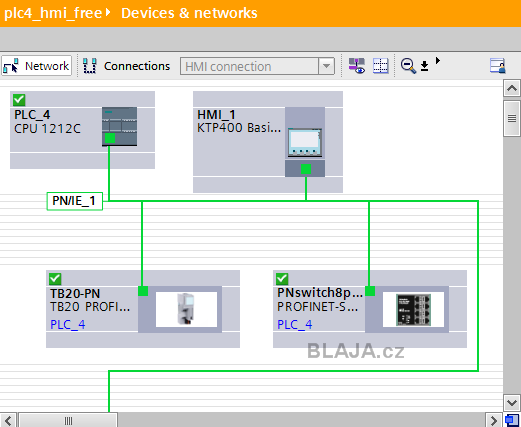The width and height of the screenshot is (521, 427).
Task: Click the show address labels icon
Action: pos(356,66)
